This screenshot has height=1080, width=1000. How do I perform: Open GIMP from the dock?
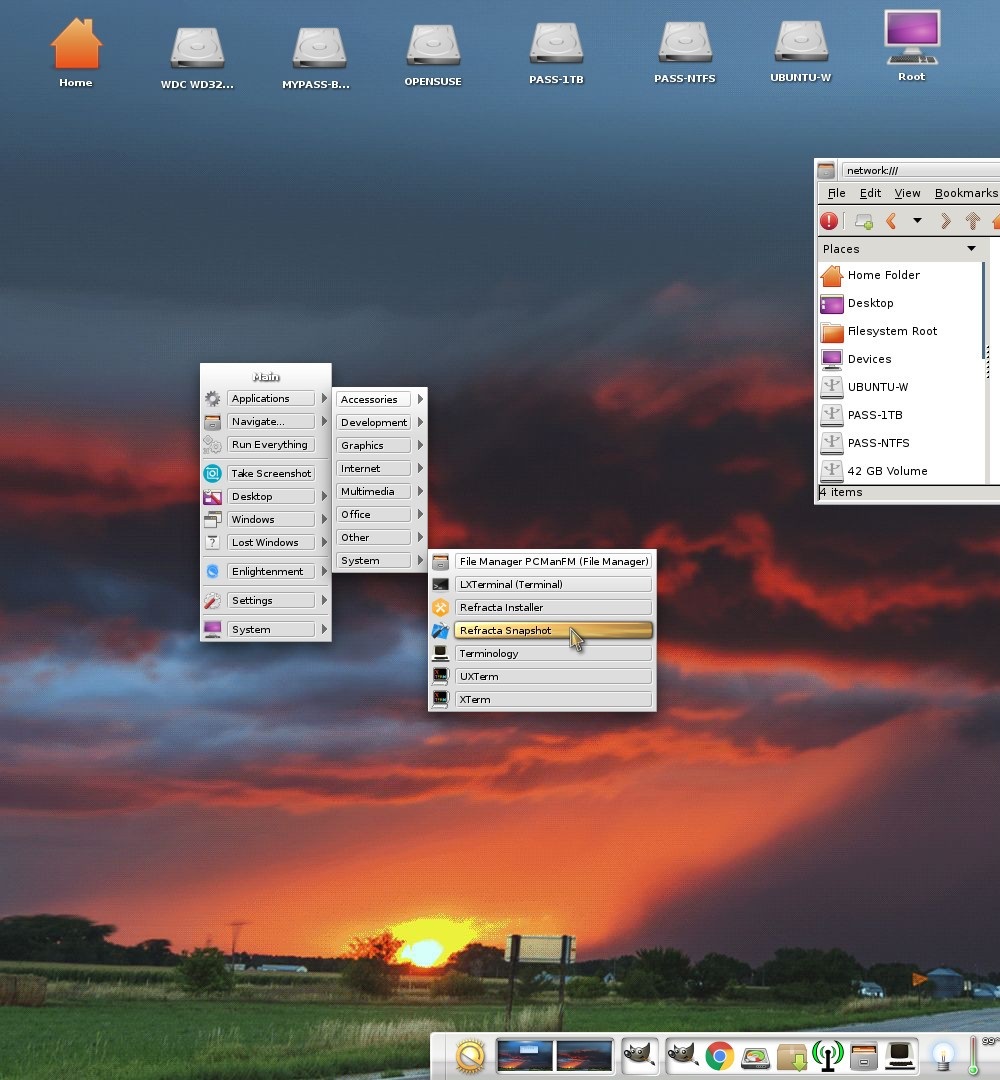click(x=640, y=1055)
